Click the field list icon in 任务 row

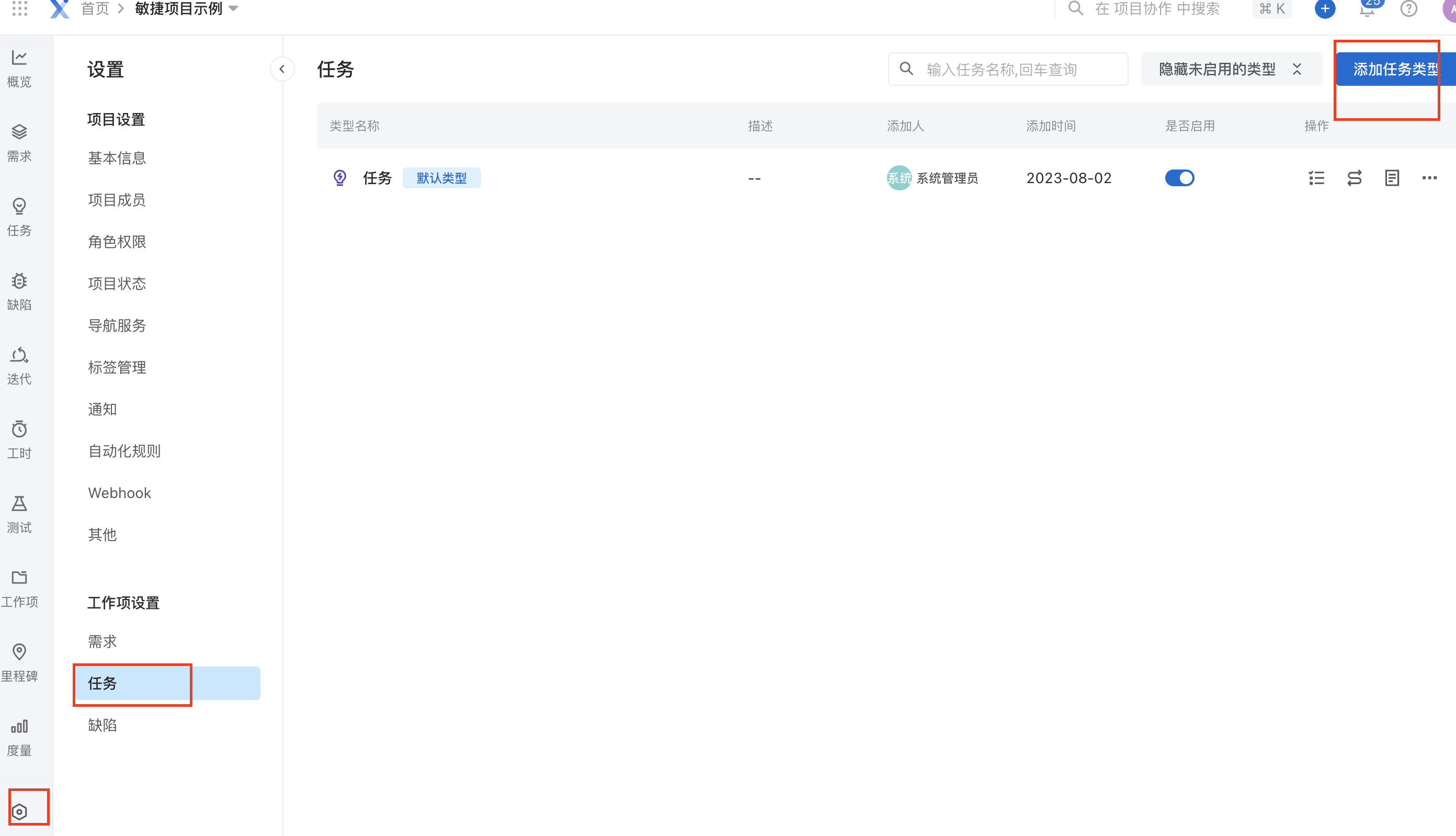(x=1316, y=178)
